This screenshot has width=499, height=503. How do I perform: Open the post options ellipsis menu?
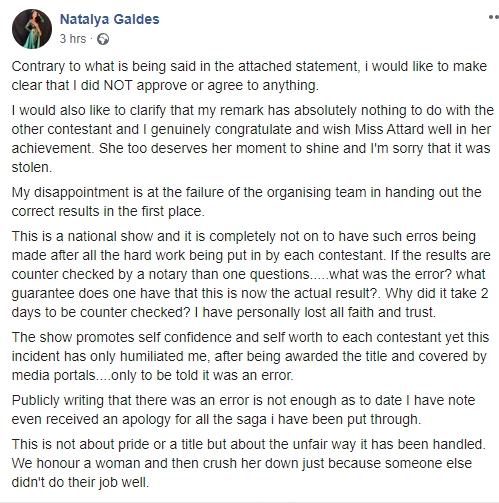(494, 17)
